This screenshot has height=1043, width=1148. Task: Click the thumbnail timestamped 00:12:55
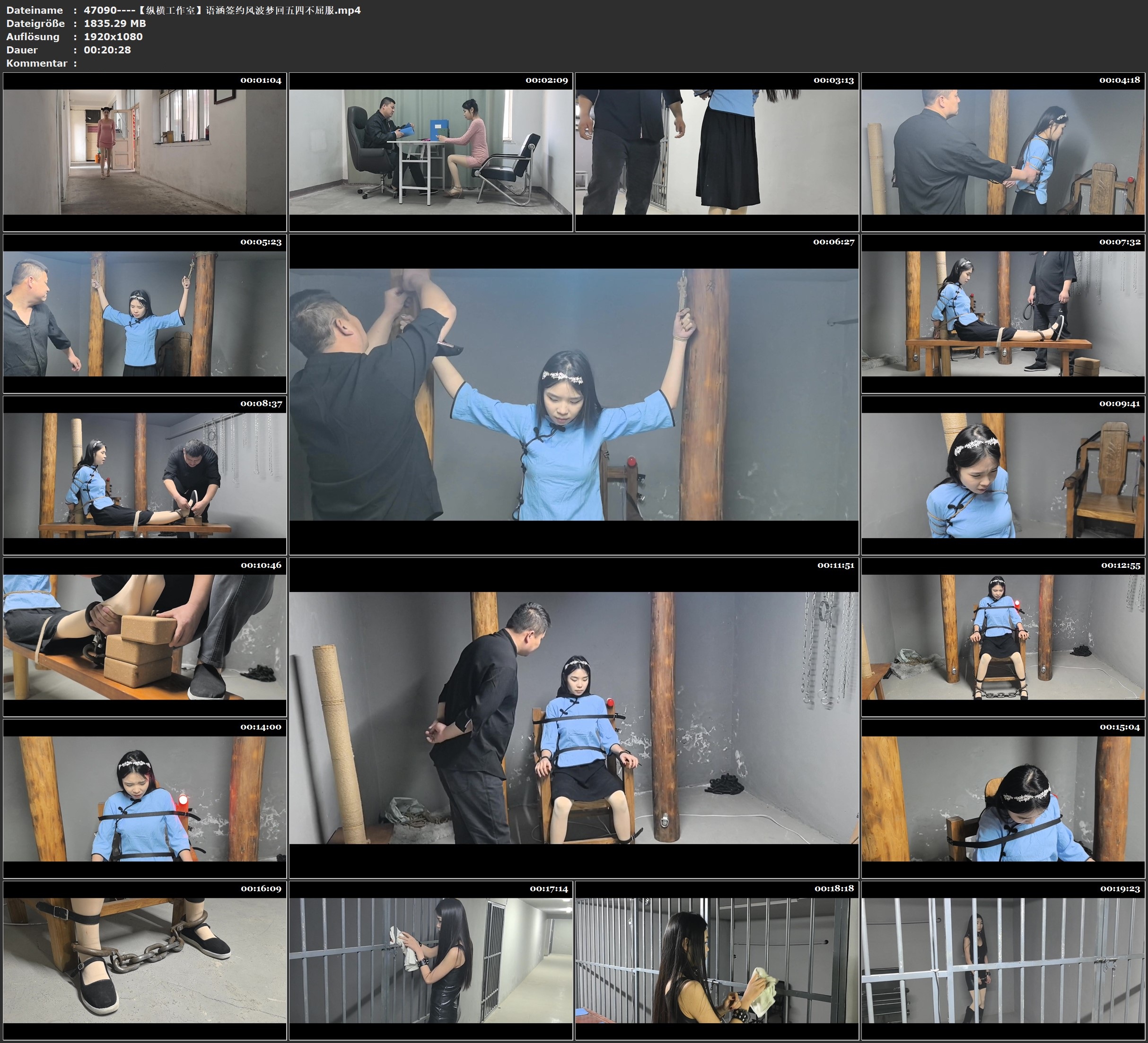click(x=1003, y=637)
